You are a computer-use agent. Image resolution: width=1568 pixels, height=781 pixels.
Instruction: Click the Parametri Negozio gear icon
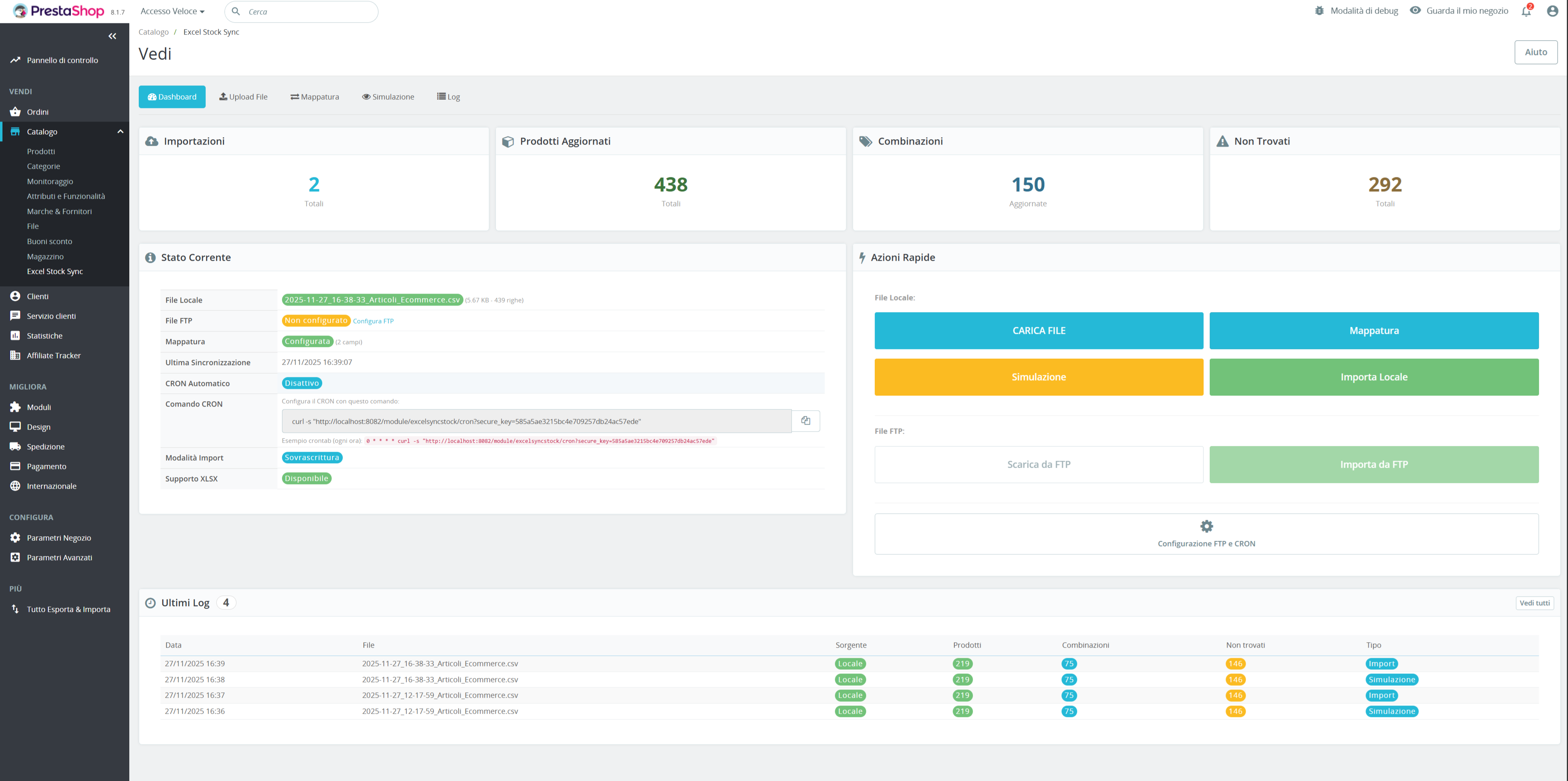coord(15,538)
